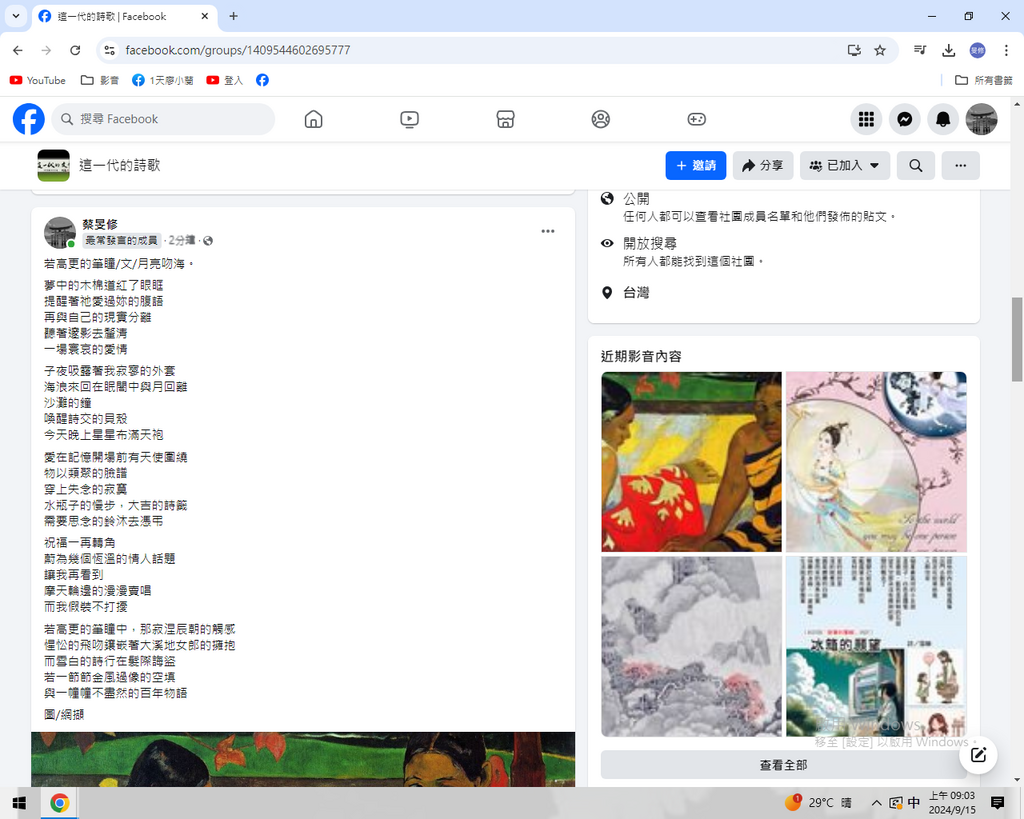Click the 分享 share button
The width and height of the screenshot is (1024, 819).
763,165
